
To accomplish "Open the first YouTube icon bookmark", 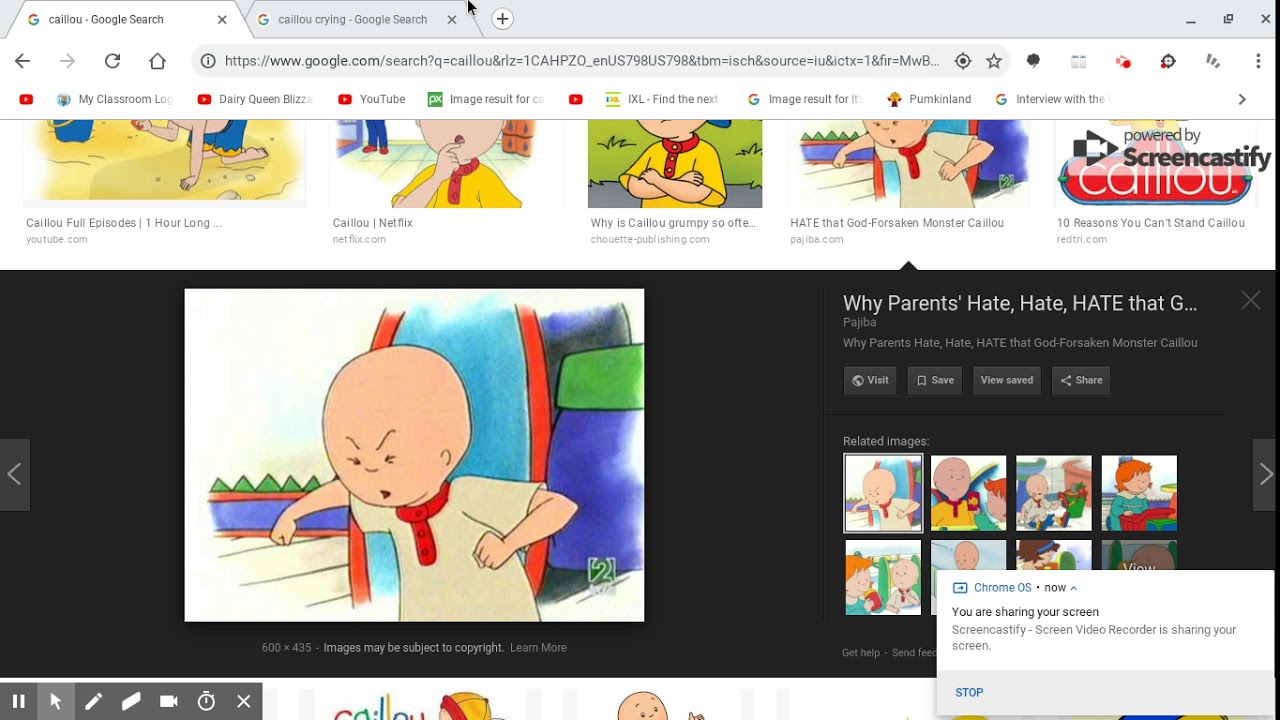I will [26, 99].
